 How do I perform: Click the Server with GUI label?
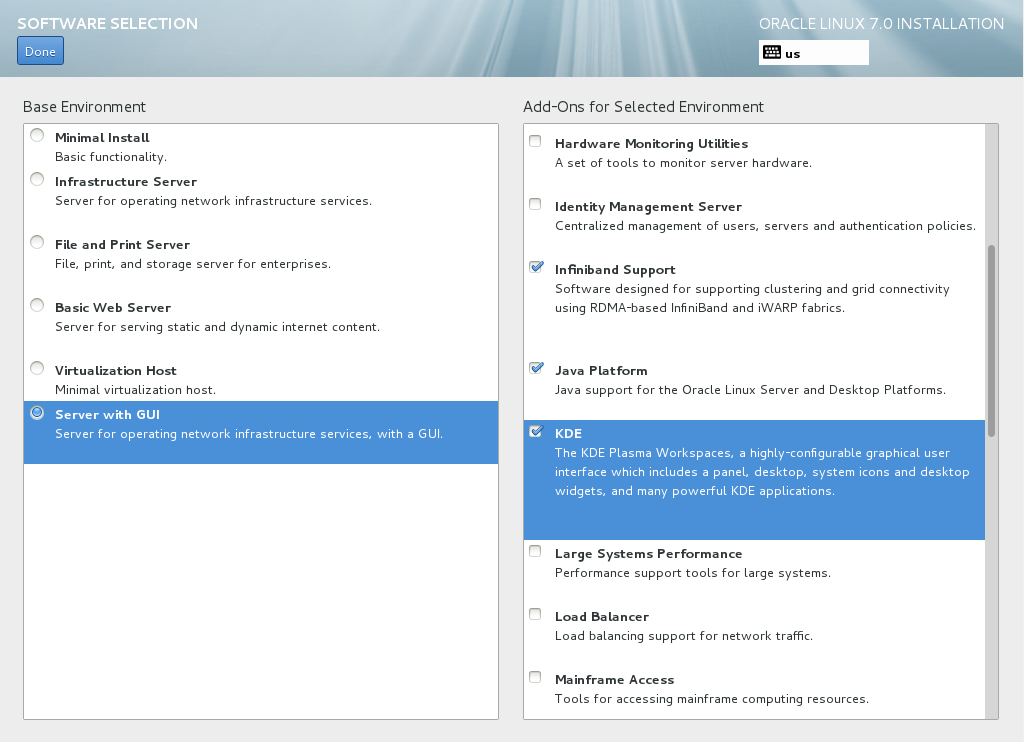tap(108, 415)
